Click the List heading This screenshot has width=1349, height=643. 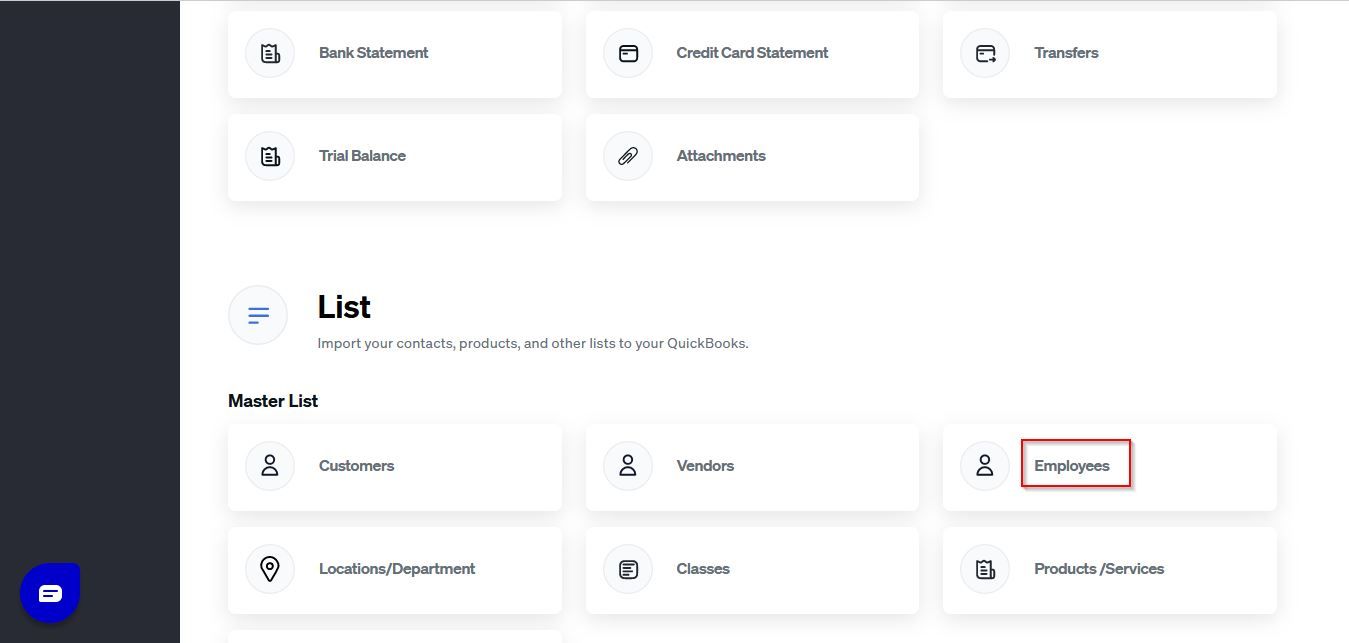344,307
